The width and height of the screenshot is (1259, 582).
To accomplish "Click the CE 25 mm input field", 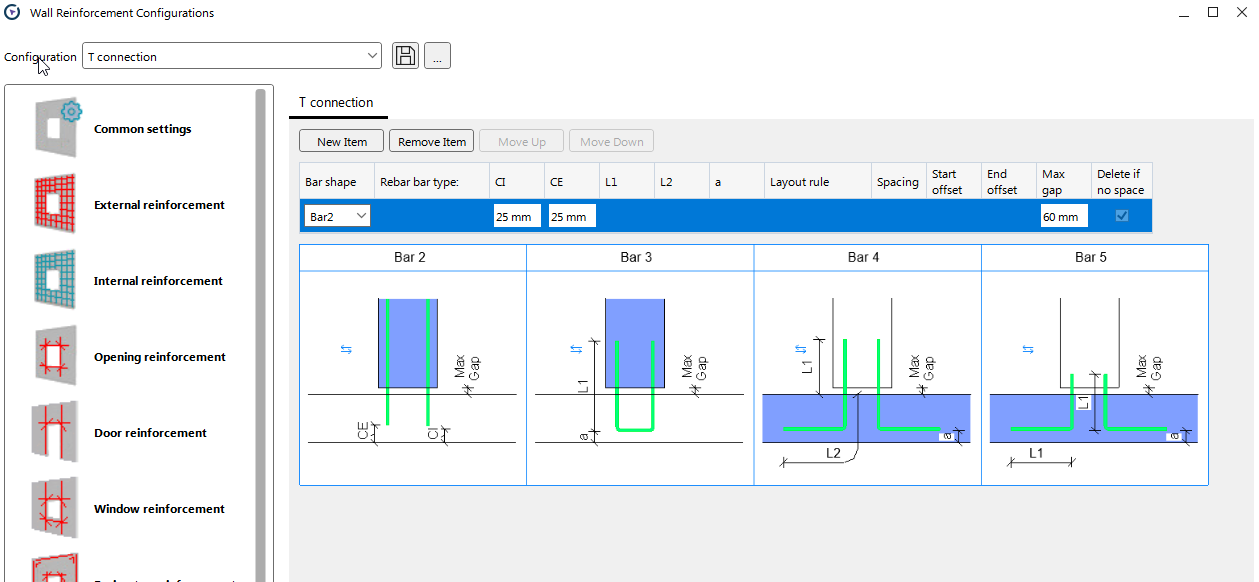I will [572, 216].
